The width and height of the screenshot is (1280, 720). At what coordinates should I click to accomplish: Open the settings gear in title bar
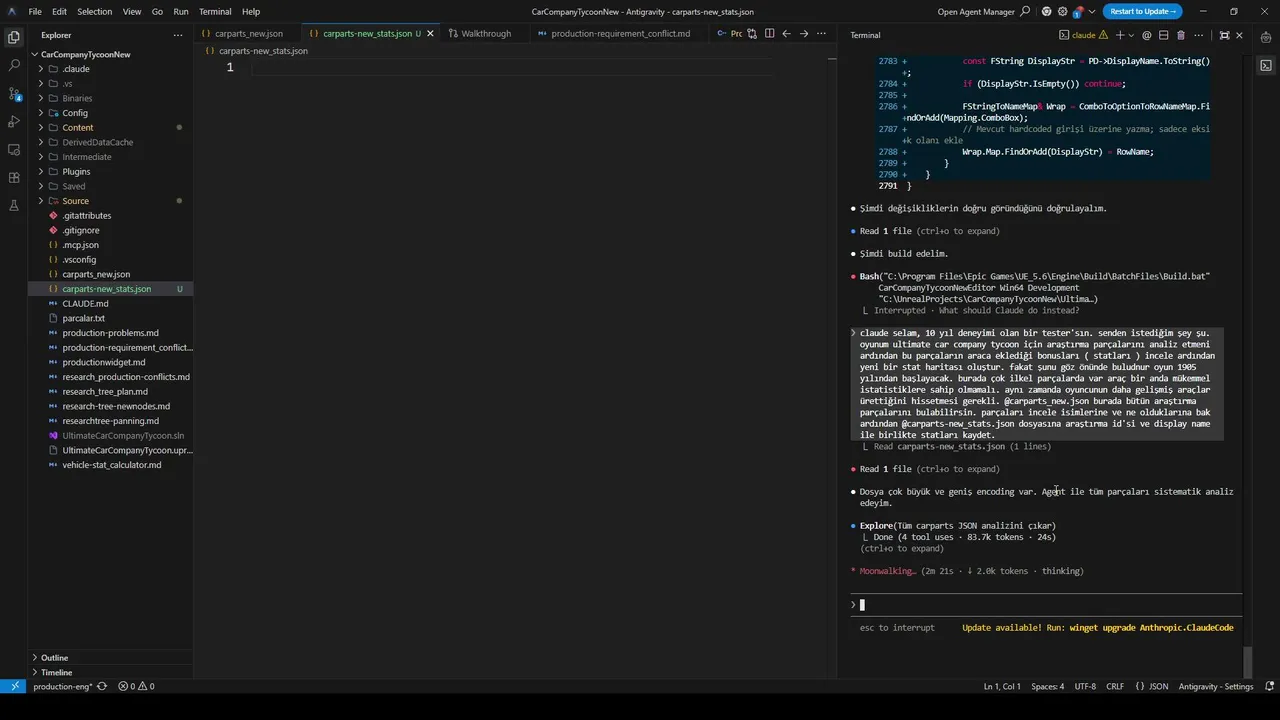pyautogui.click(x=1063, y=11)
